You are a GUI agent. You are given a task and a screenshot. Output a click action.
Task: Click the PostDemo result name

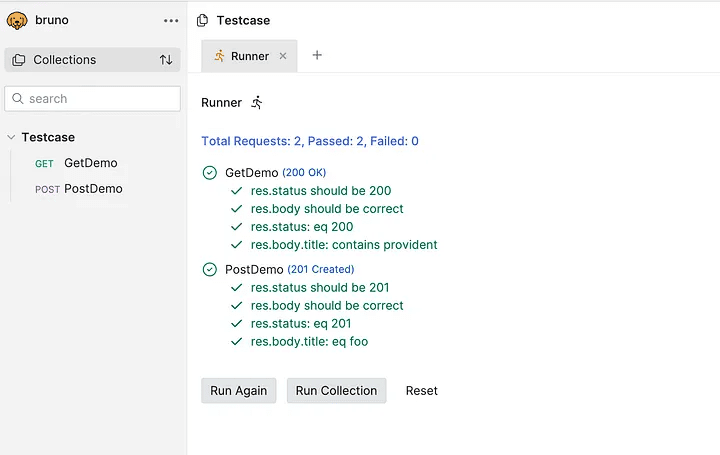tap(254, 270)
